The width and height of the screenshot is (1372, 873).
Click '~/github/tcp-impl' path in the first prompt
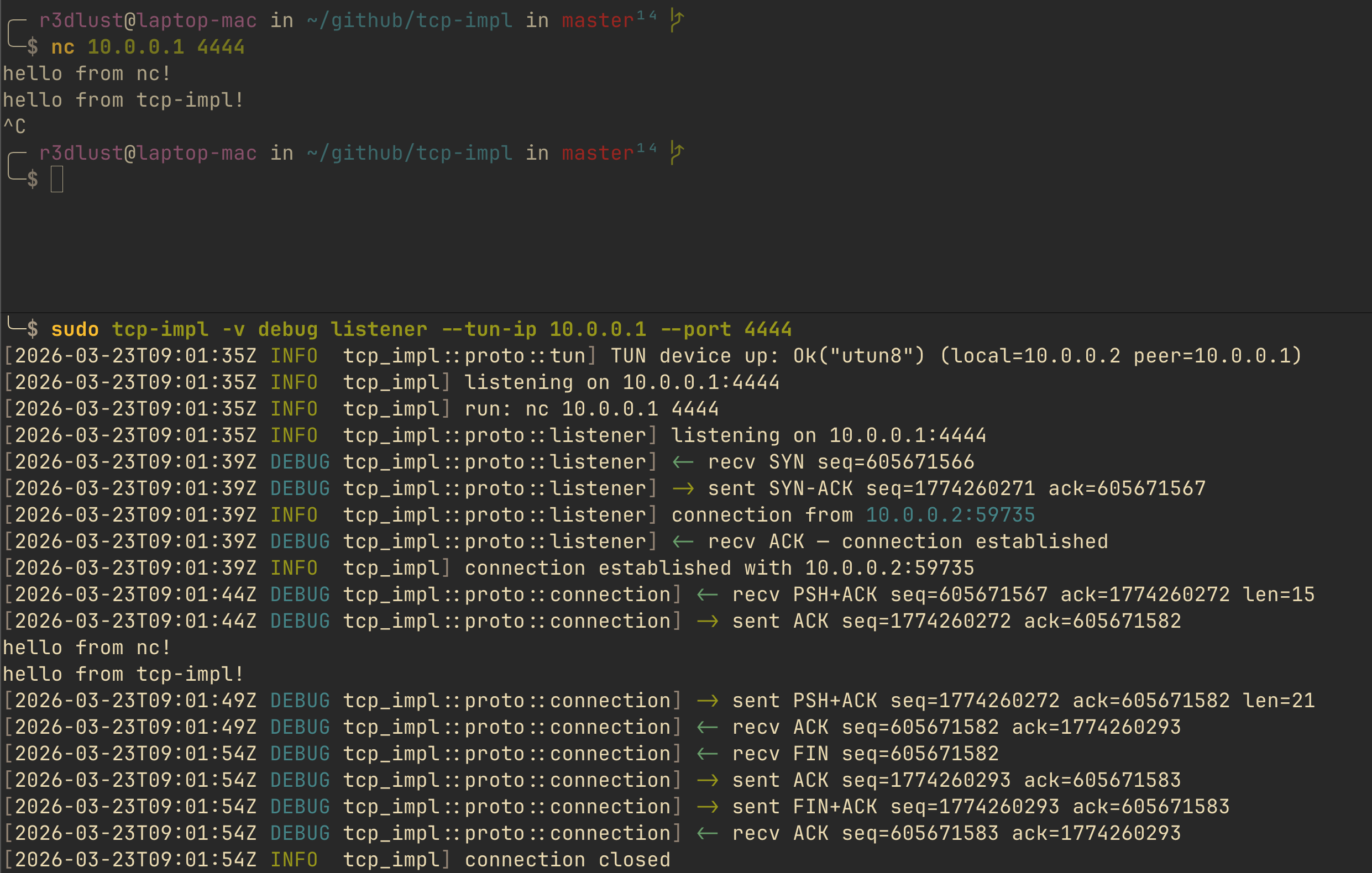tap(410, 20)
